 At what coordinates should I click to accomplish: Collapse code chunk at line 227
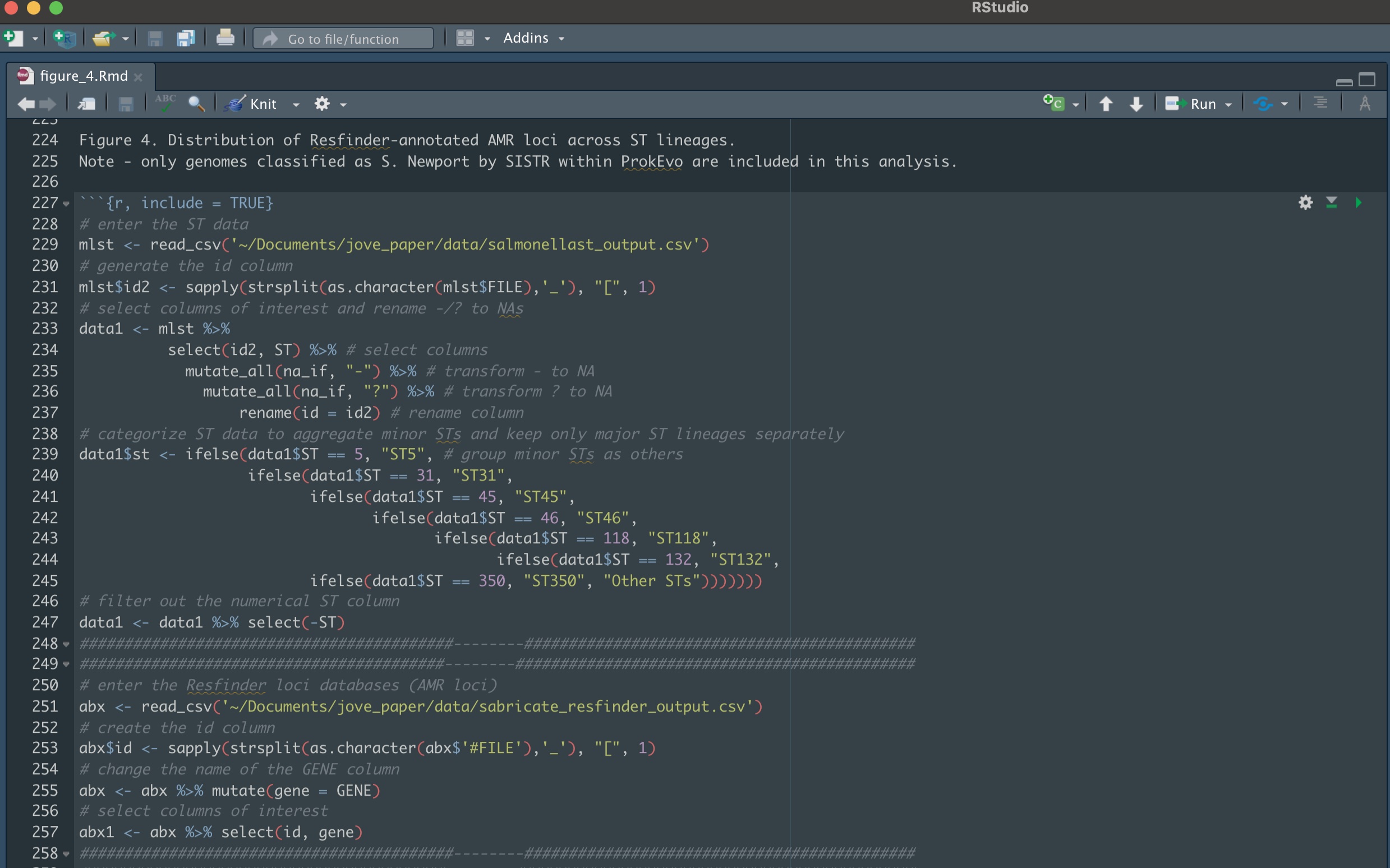coord(66,204)
